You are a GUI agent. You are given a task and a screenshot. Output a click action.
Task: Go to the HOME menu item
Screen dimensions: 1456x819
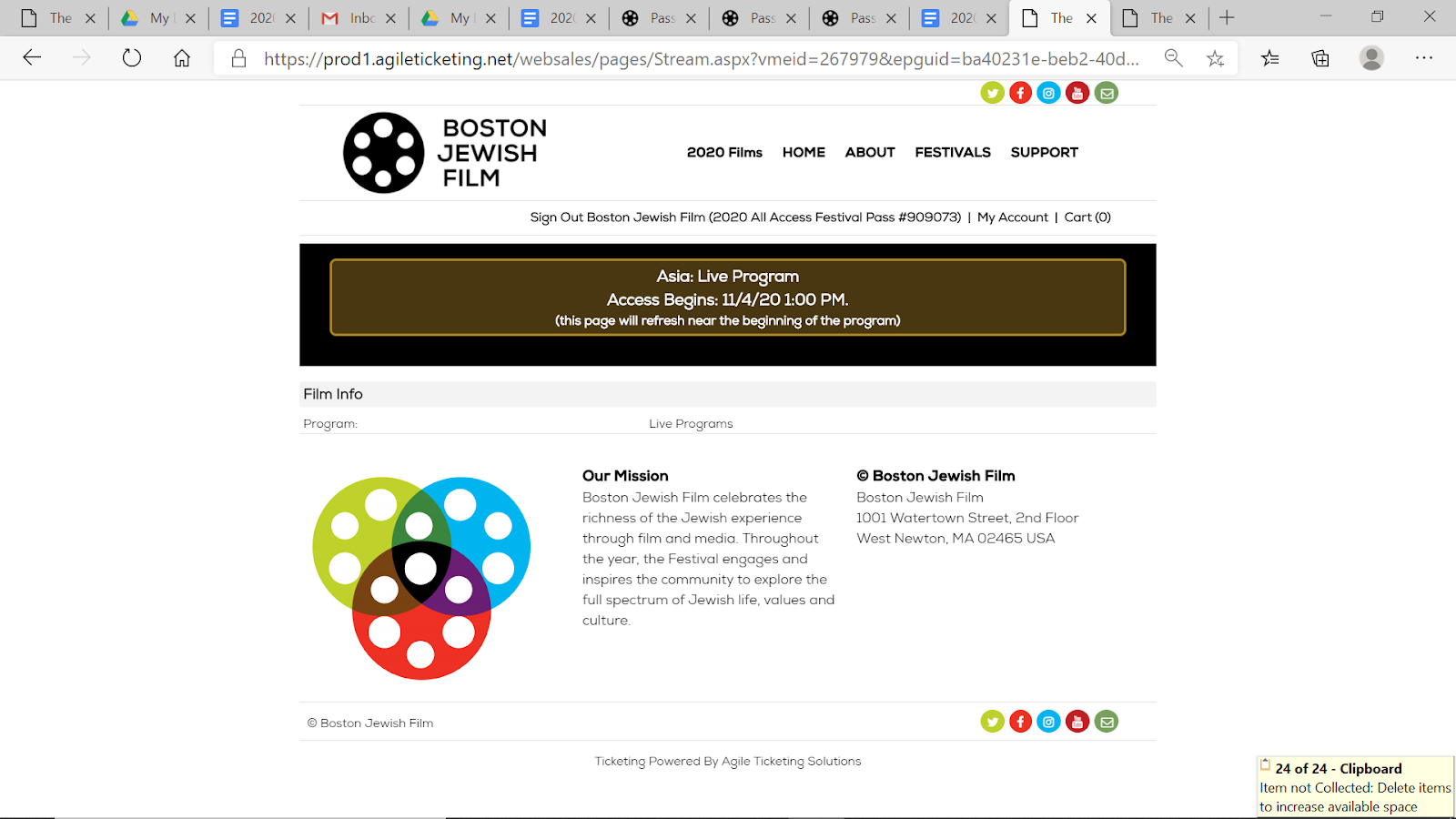[x=804, y=152]
